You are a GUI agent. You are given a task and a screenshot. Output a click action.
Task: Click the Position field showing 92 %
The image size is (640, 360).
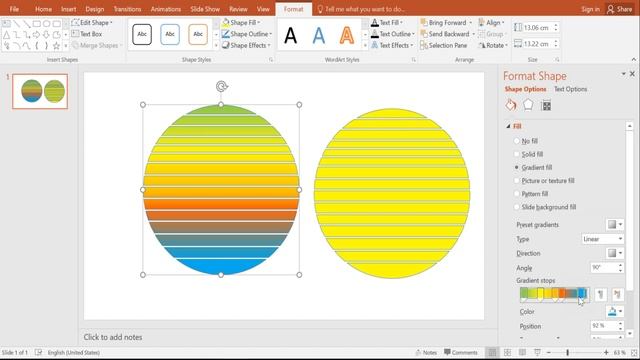[604, 326]
